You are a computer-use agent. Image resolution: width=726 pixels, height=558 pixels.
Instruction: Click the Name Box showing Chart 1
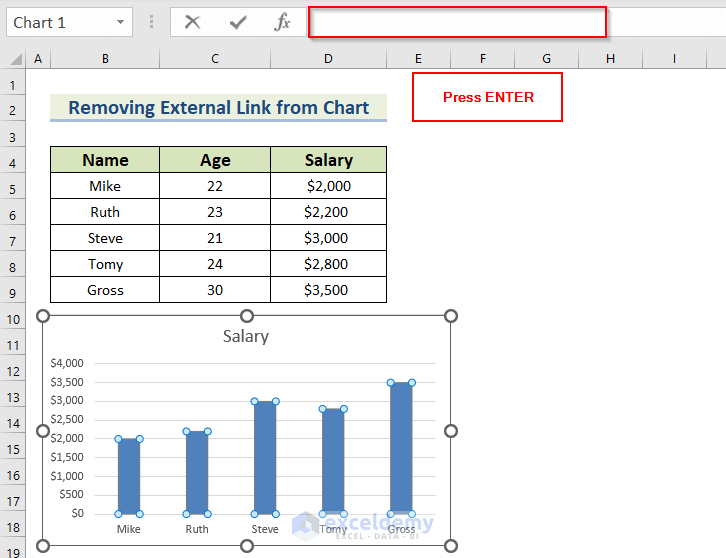pyautogui.click(x=69, y=22)
